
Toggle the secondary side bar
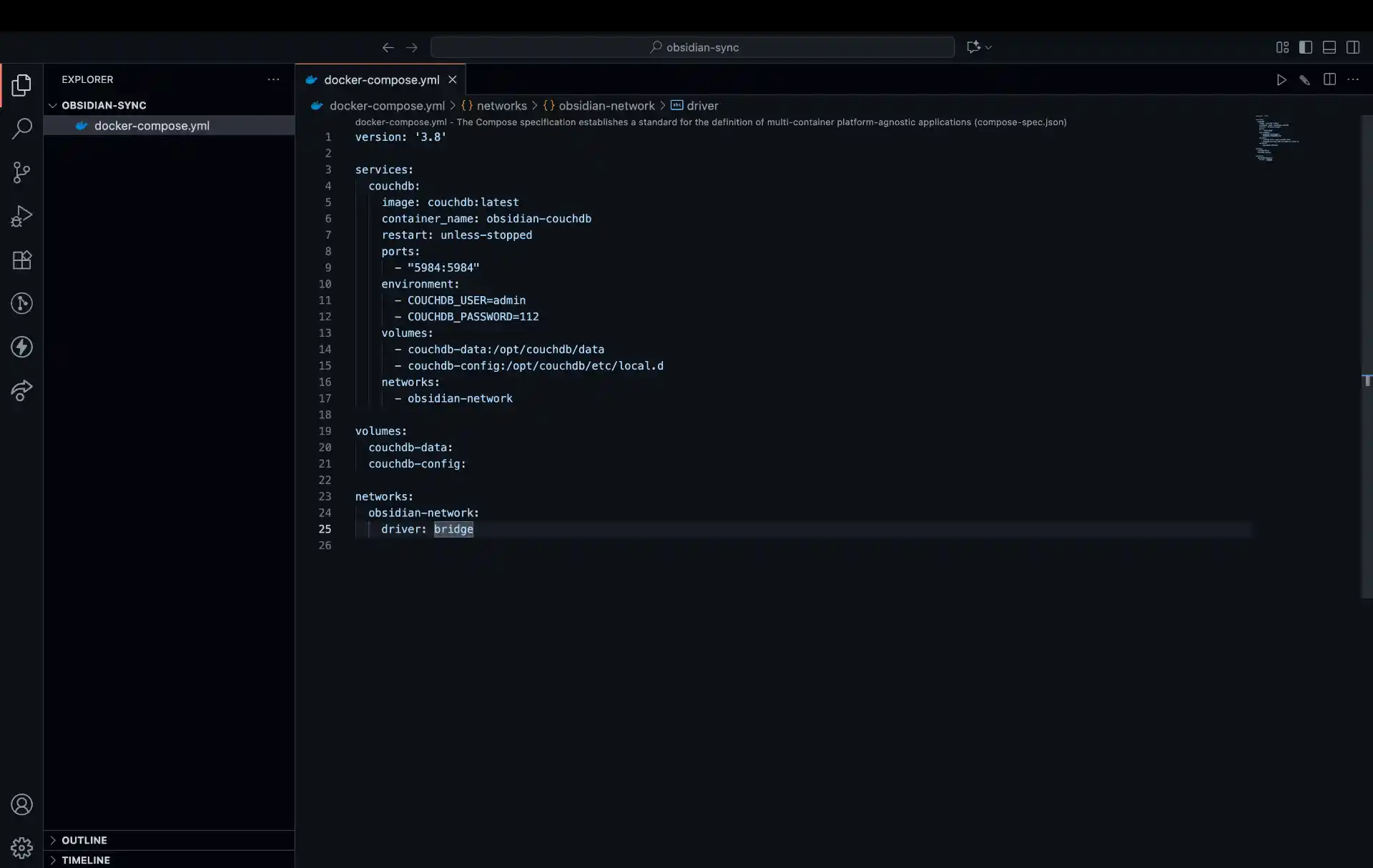tap(1352, 47)
